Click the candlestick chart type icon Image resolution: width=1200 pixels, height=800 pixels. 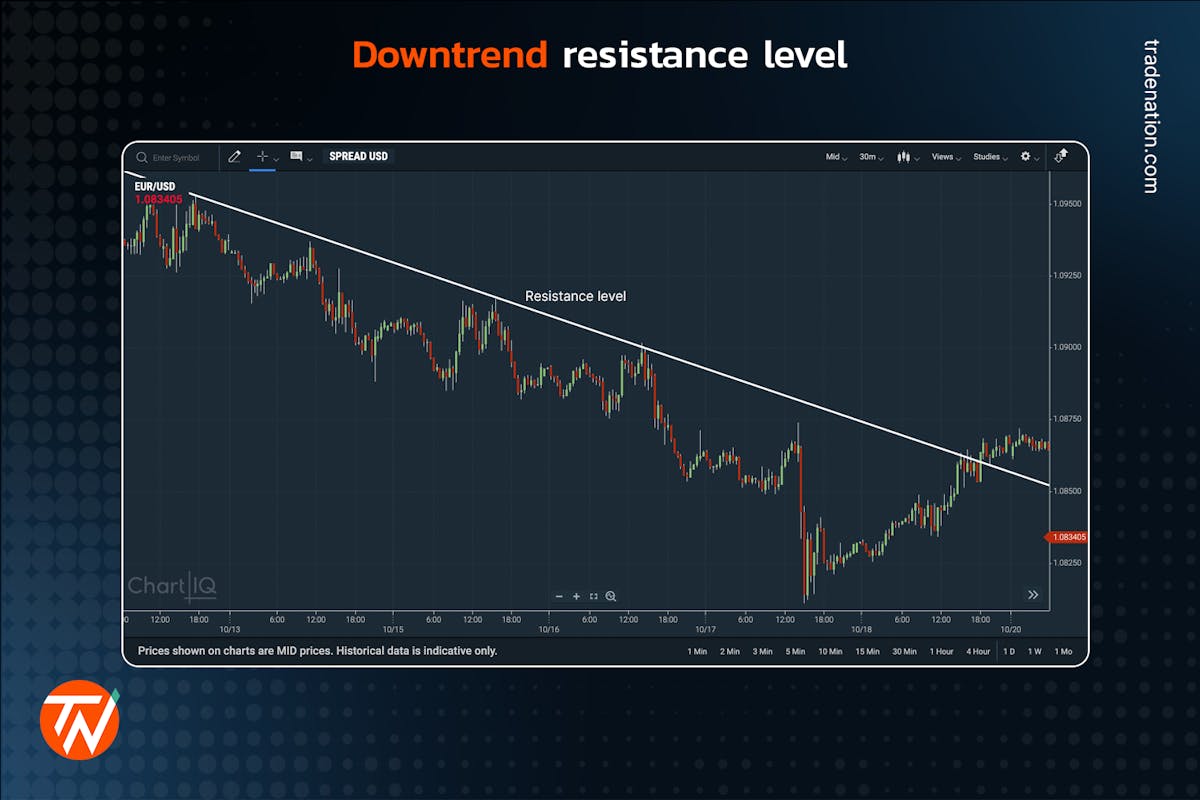click(x=903, y=157)
